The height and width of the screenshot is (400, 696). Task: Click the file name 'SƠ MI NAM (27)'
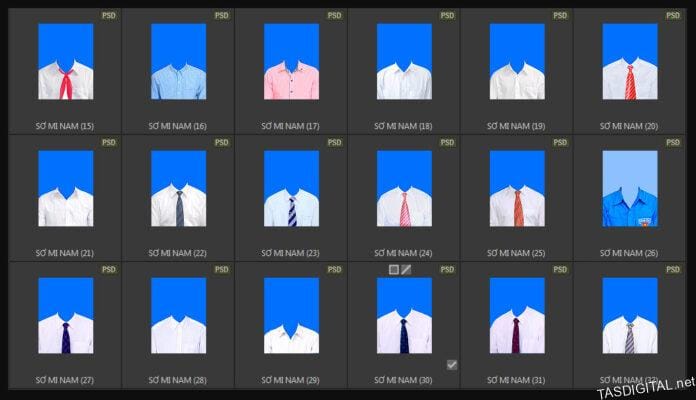(x=65, y=380)
